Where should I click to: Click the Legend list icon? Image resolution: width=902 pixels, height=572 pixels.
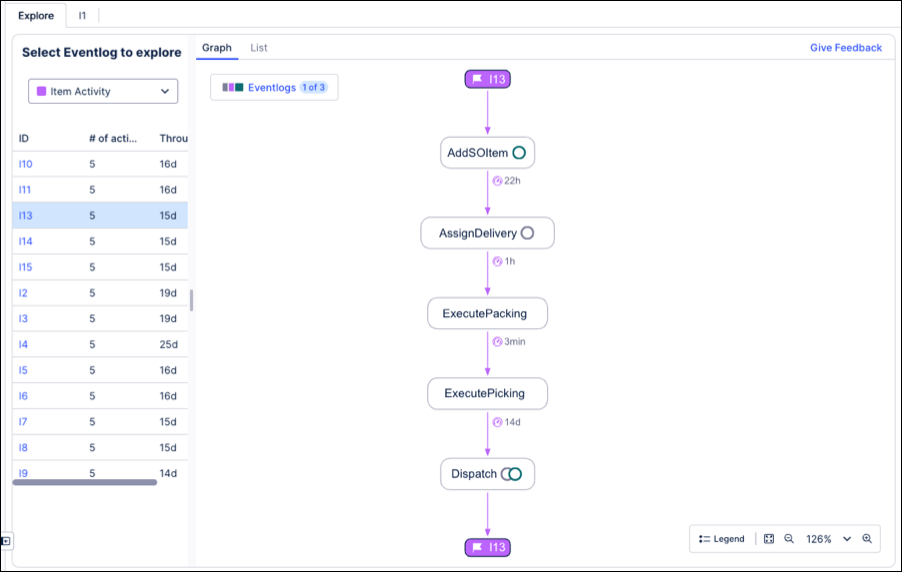click(x=704, y=539)
